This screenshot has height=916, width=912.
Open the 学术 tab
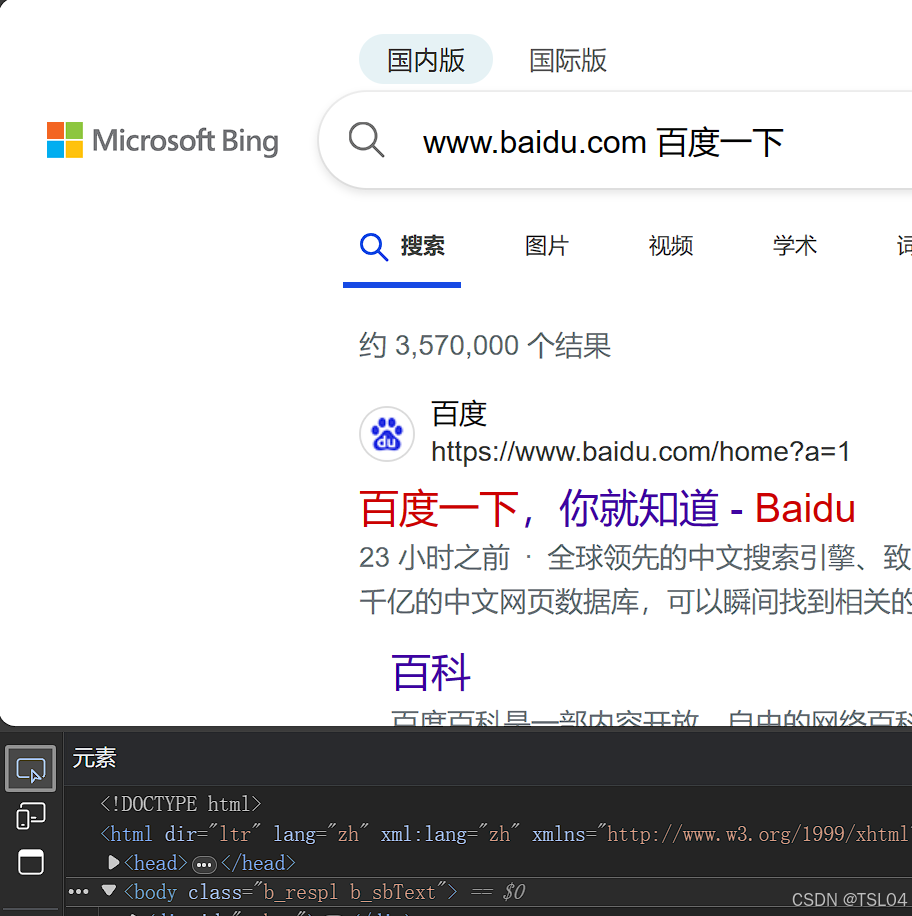pos(795,246)
